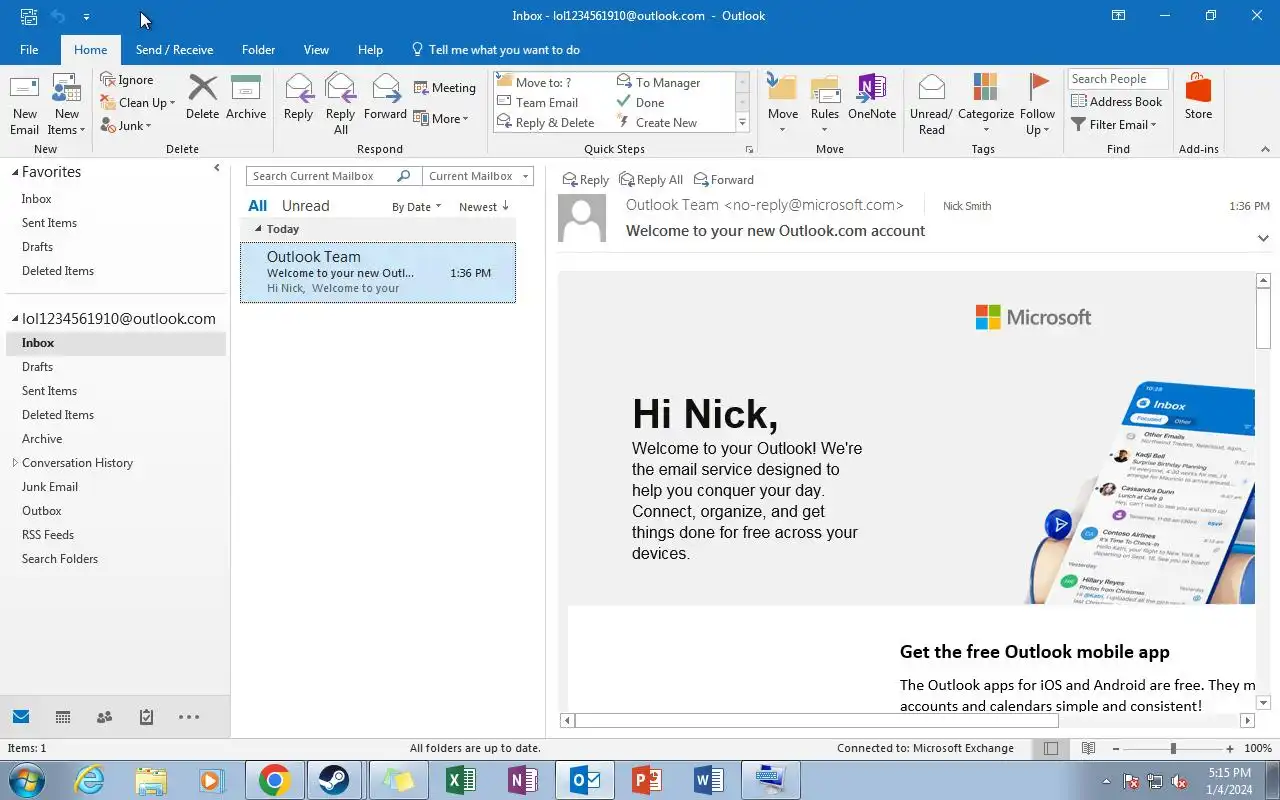Switch to the Send / Receive tab
This screenshot has height=800, width=1280.
coord(174,50)
